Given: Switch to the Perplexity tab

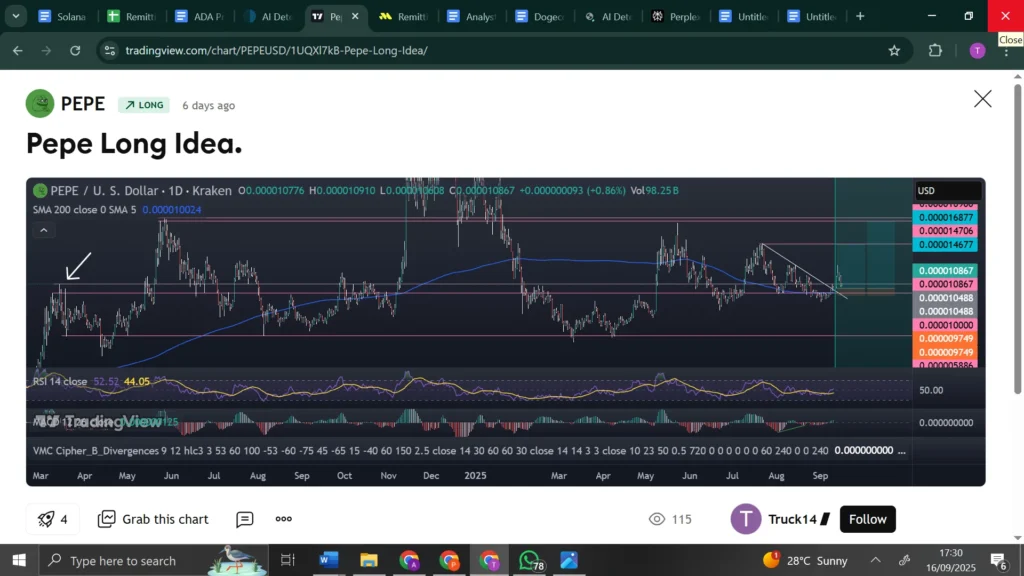Looking at the screenshot, I should (x=676, y=16).
